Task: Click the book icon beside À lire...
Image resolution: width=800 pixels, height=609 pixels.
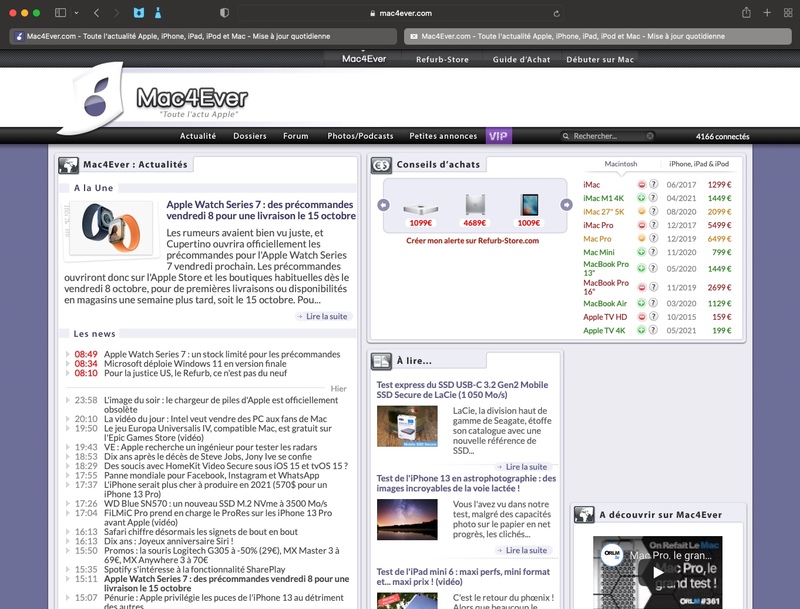Action: (x=381, y=361)
